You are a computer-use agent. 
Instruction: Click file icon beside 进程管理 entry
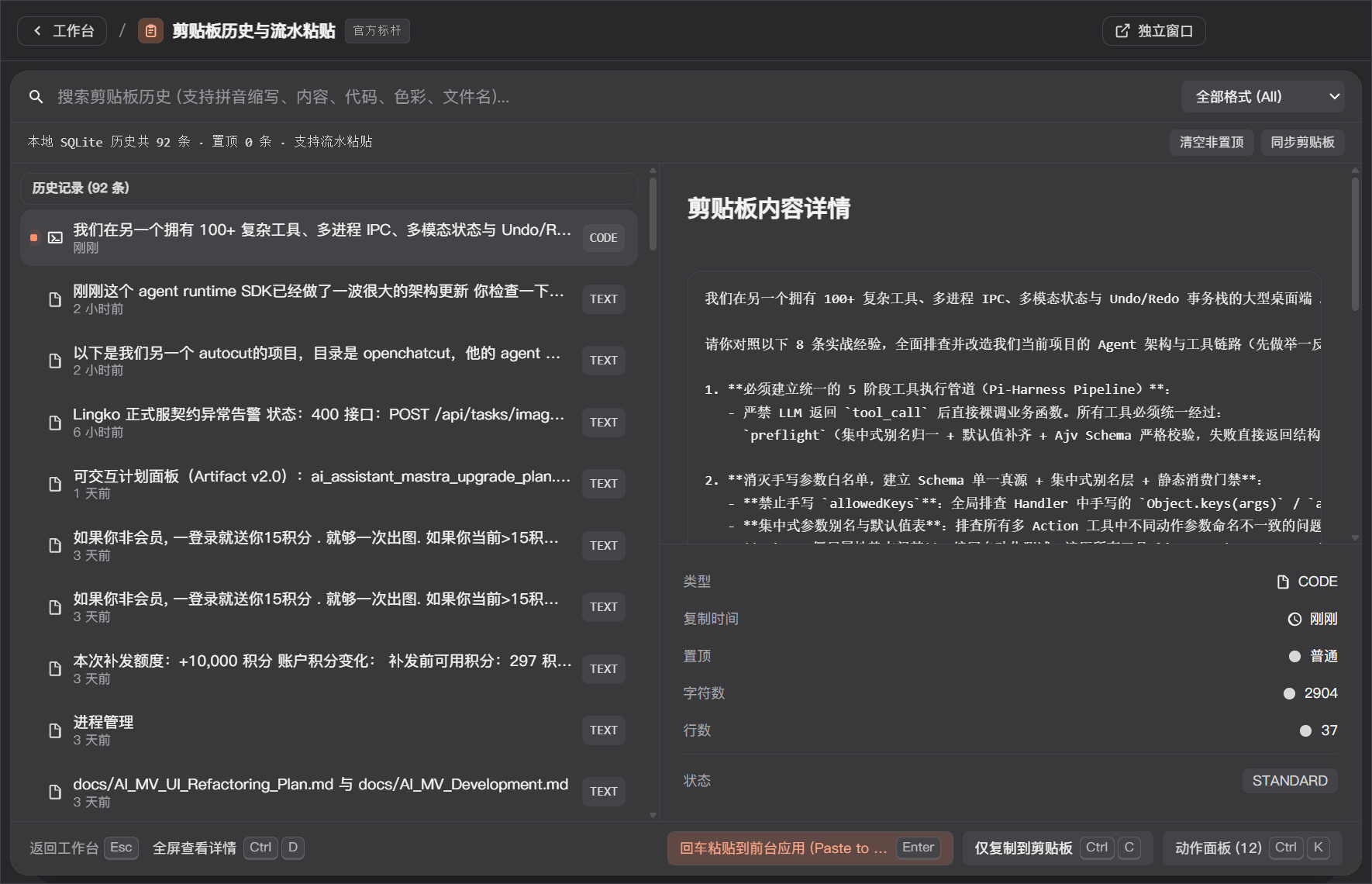pyautogui.click(x=55, y=730)
